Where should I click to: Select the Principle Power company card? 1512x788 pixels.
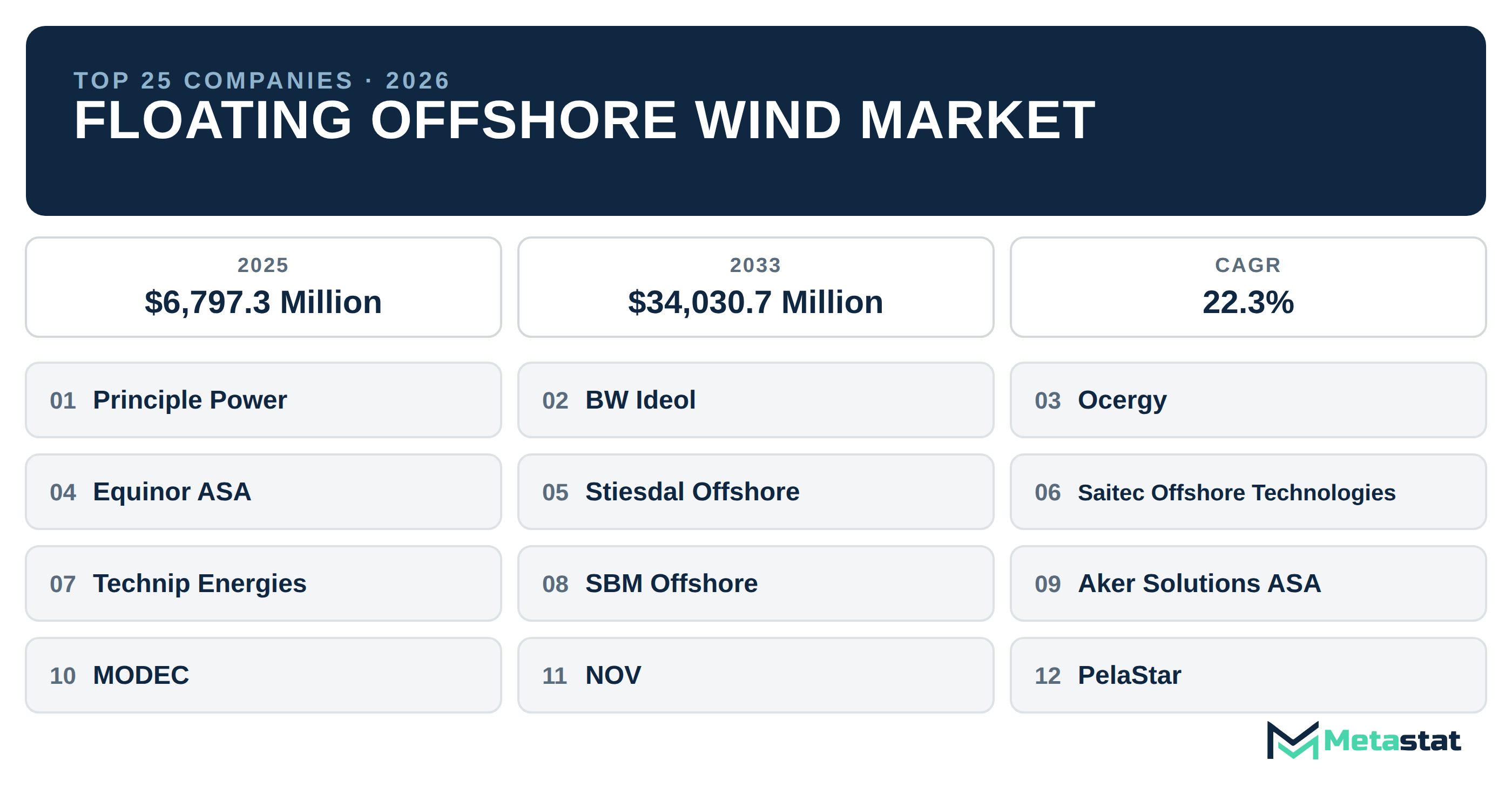pyautogui.click(x=263, y=400)
